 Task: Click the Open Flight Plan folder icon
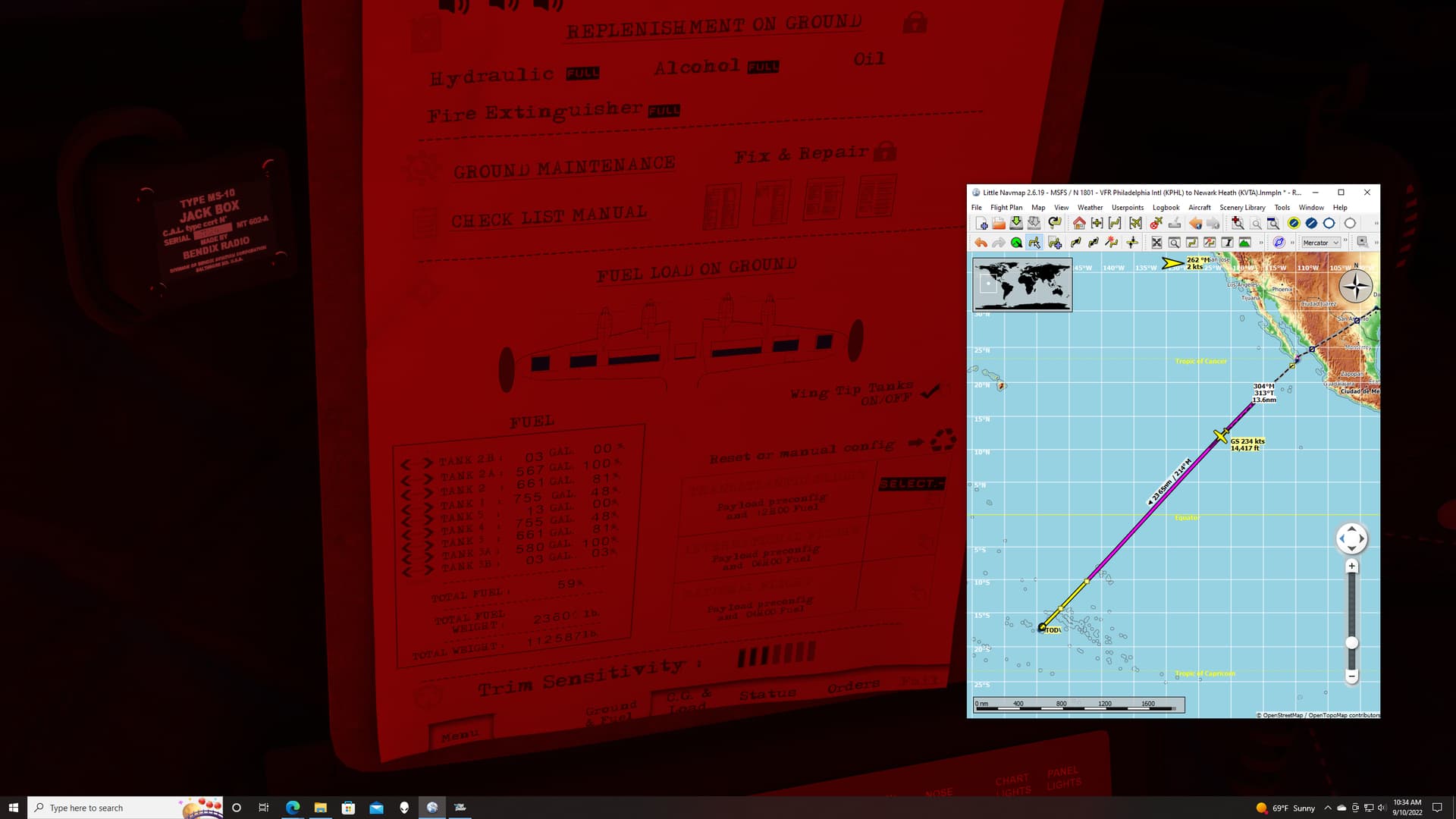999,223
